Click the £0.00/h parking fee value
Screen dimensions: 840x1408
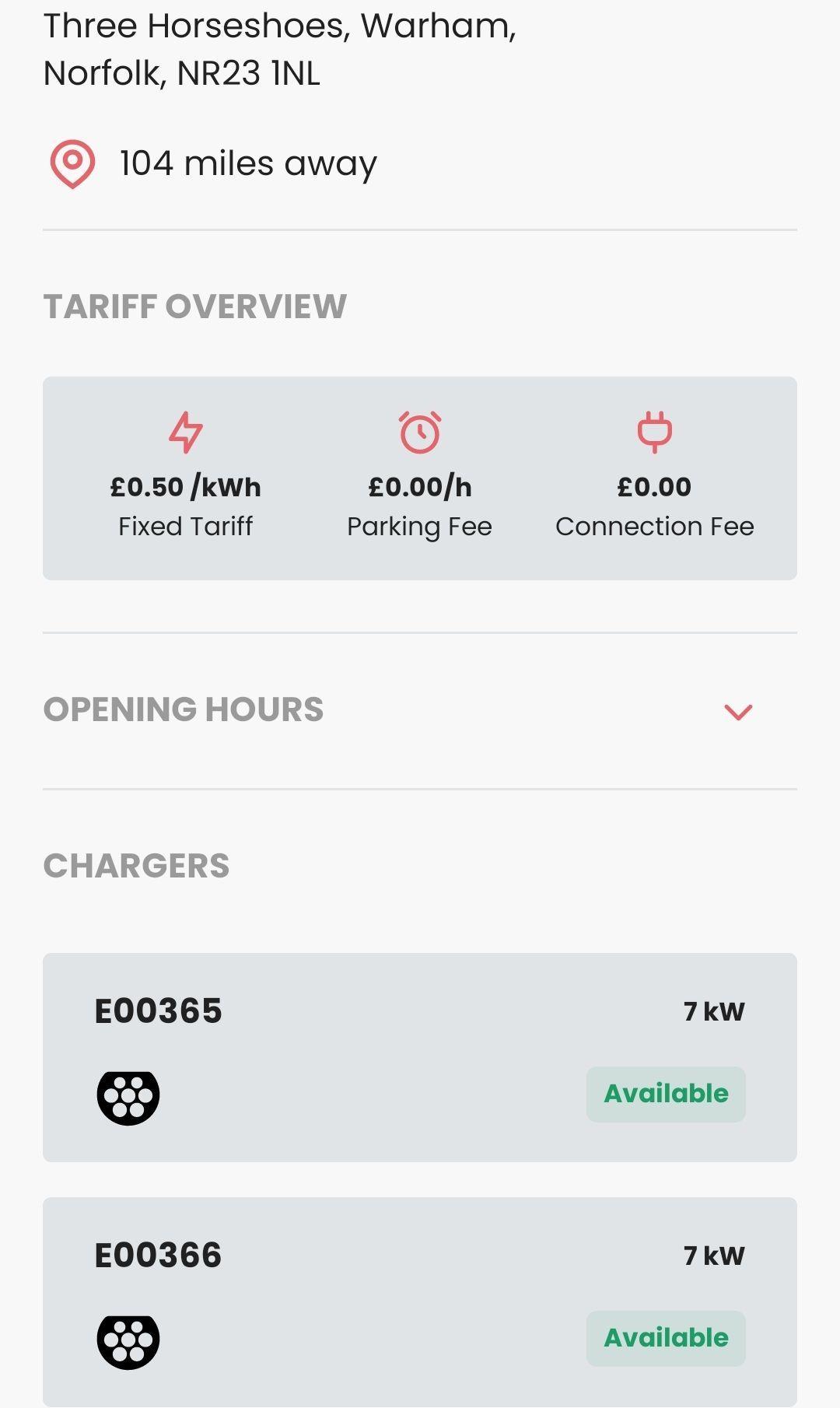click(420, 487)
